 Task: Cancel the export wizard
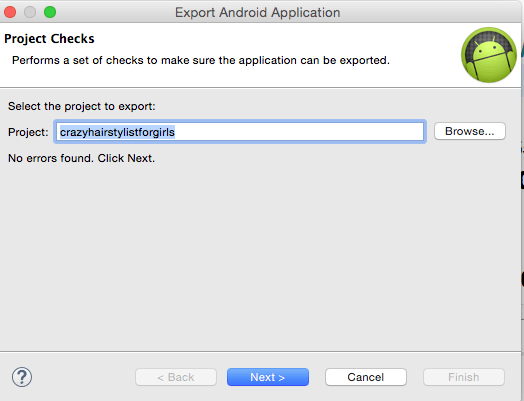[x=366, y=377]
